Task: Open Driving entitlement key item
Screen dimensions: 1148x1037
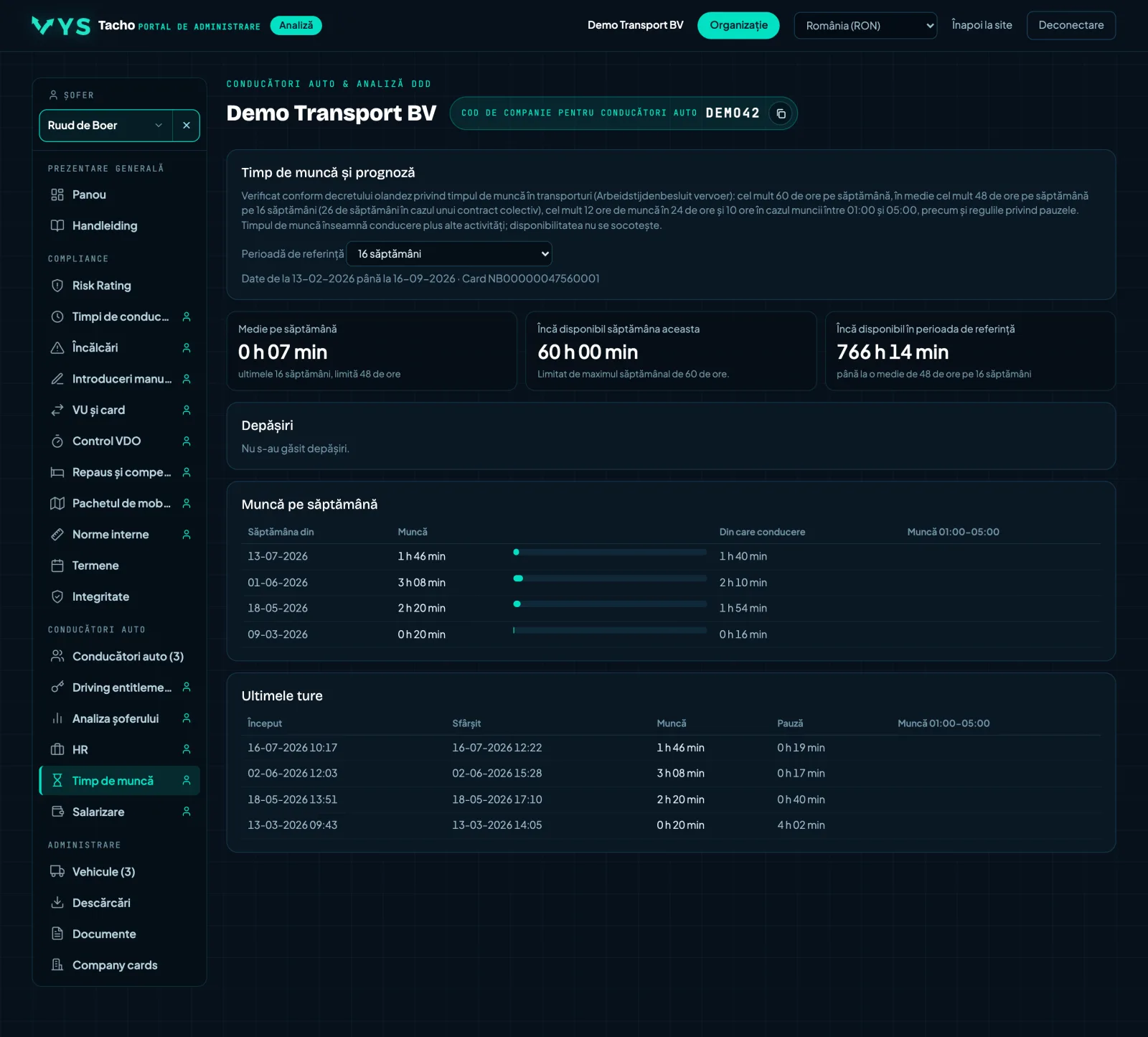Action: pos(119,688)
